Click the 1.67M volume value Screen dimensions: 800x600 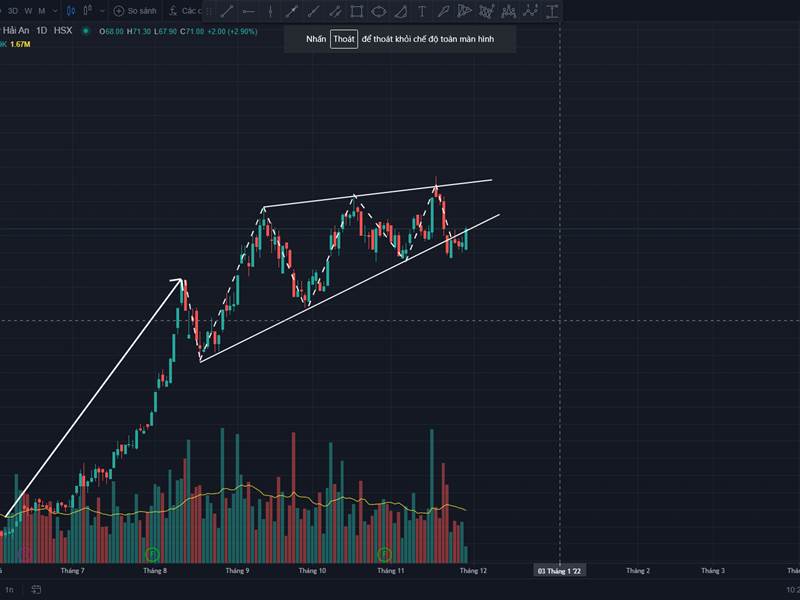[x=20, y=44]
